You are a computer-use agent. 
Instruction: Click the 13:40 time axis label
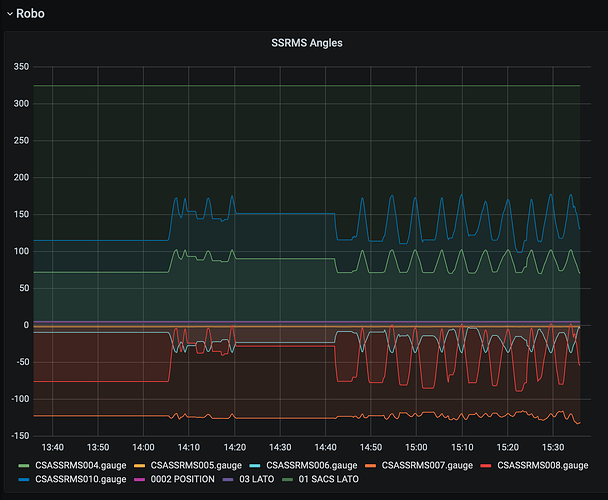(x=52, y=448)
